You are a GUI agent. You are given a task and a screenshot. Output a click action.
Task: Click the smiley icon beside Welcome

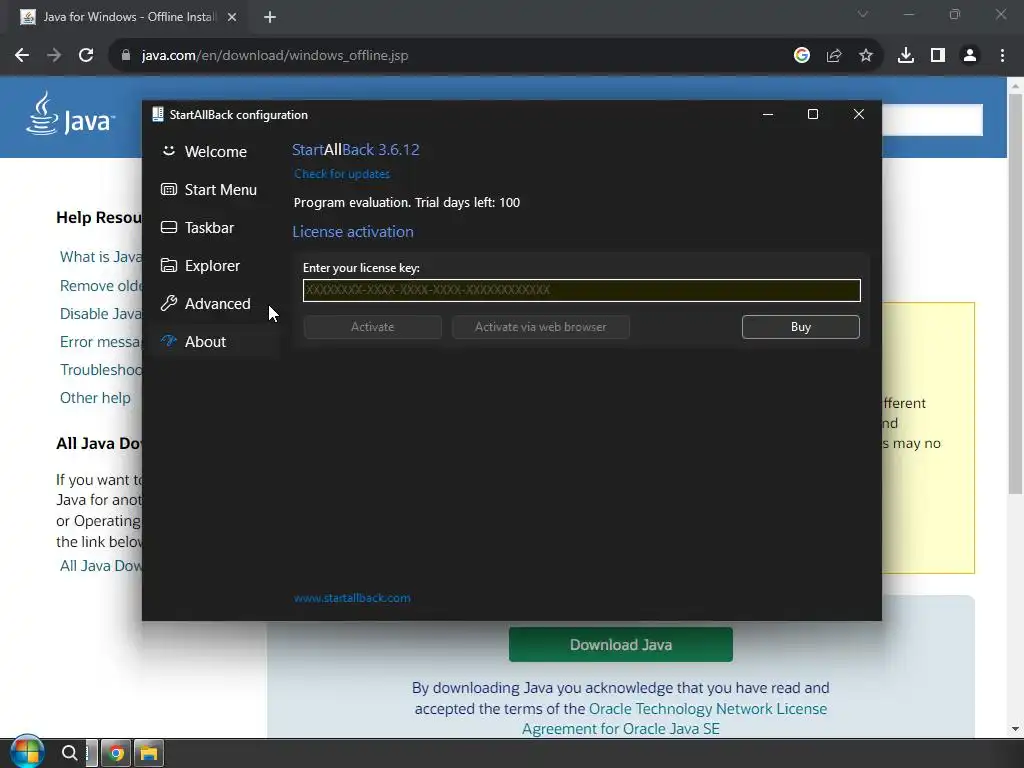[x=168, y=151]
